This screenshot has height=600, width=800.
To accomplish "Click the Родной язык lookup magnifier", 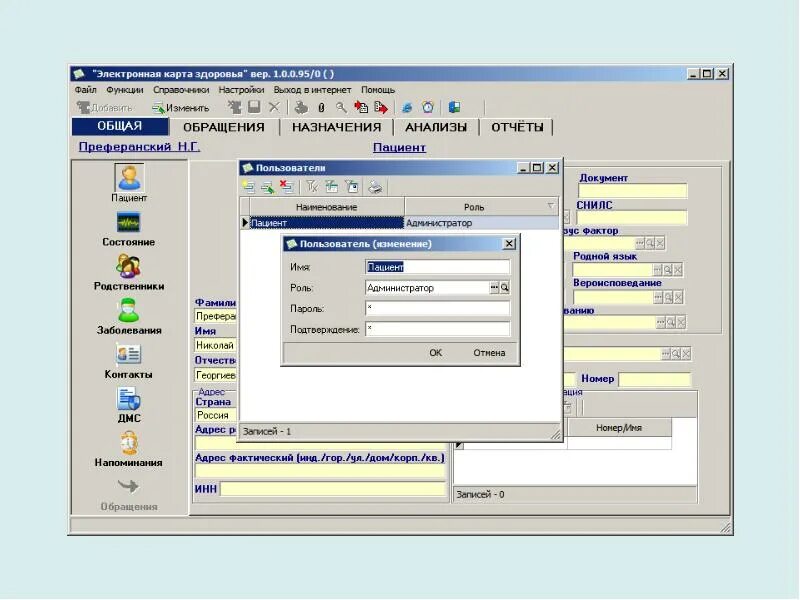I will [x=667, y=270].
